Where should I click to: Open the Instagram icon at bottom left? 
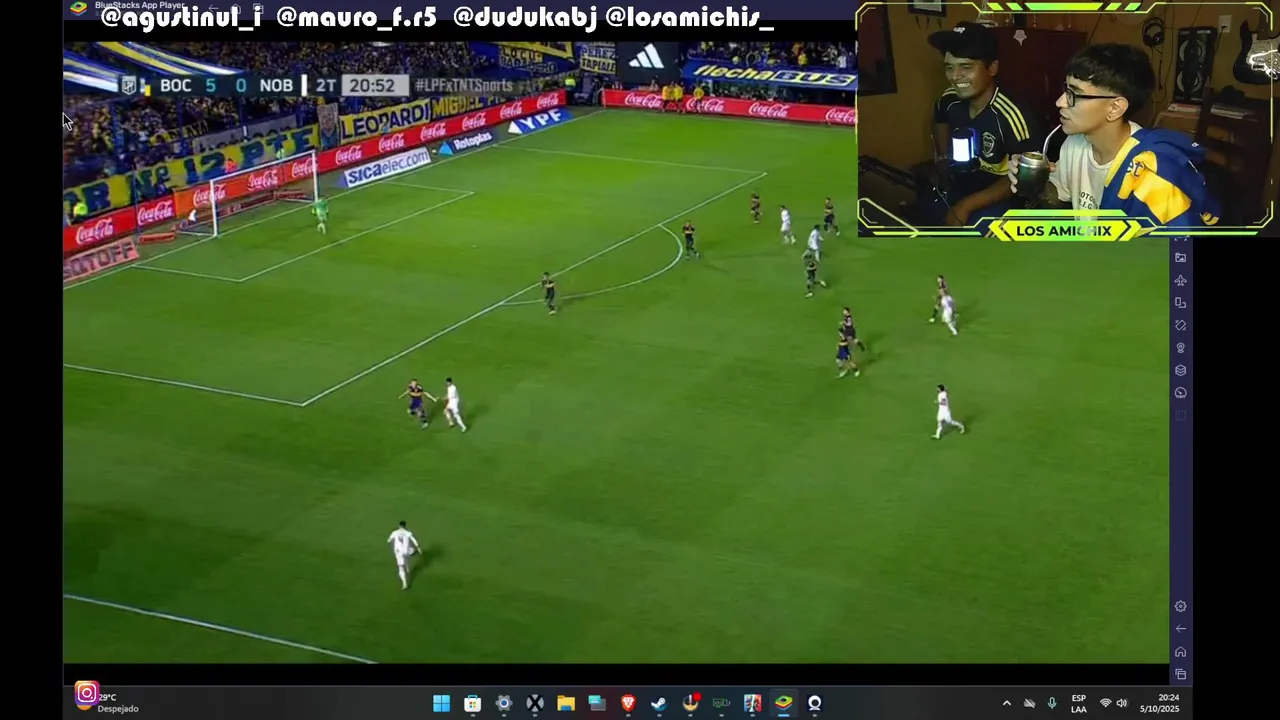(86, 693)
